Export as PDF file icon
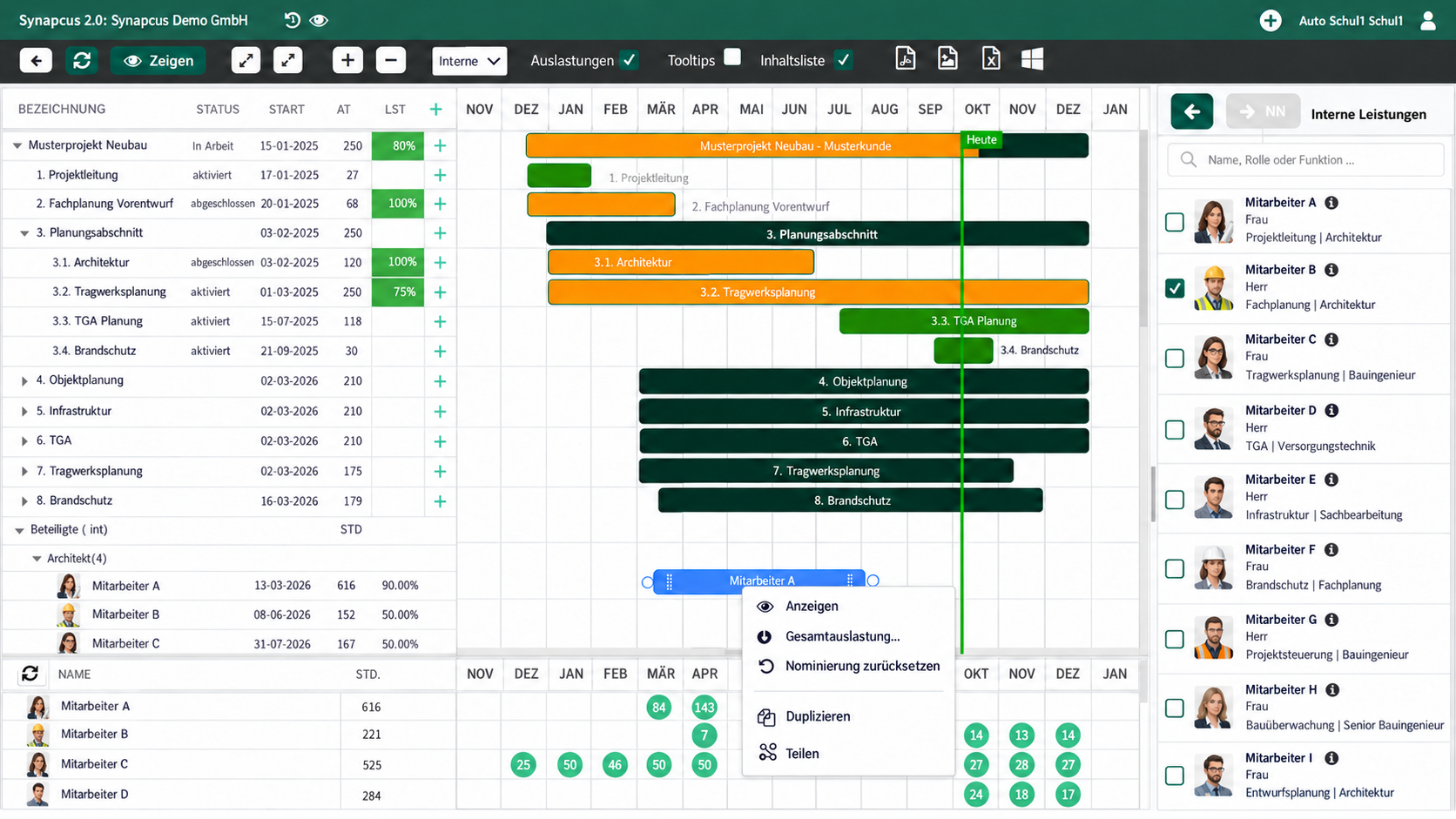1456x819 pixels. [x=906, y=58]
